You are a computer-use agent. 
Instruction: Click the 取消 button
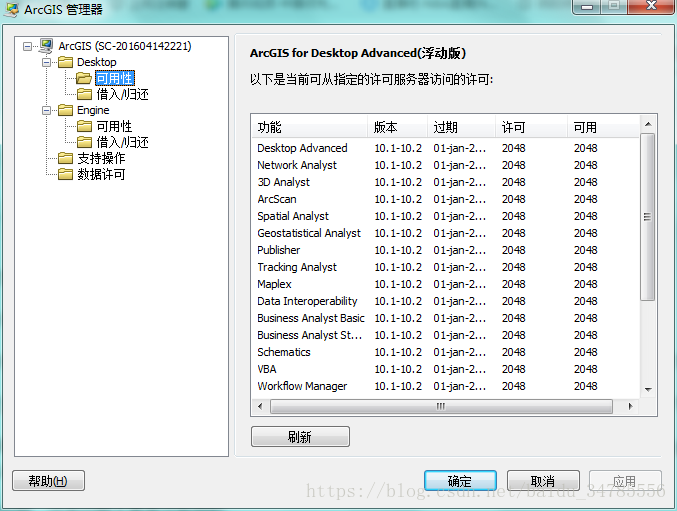543,481
